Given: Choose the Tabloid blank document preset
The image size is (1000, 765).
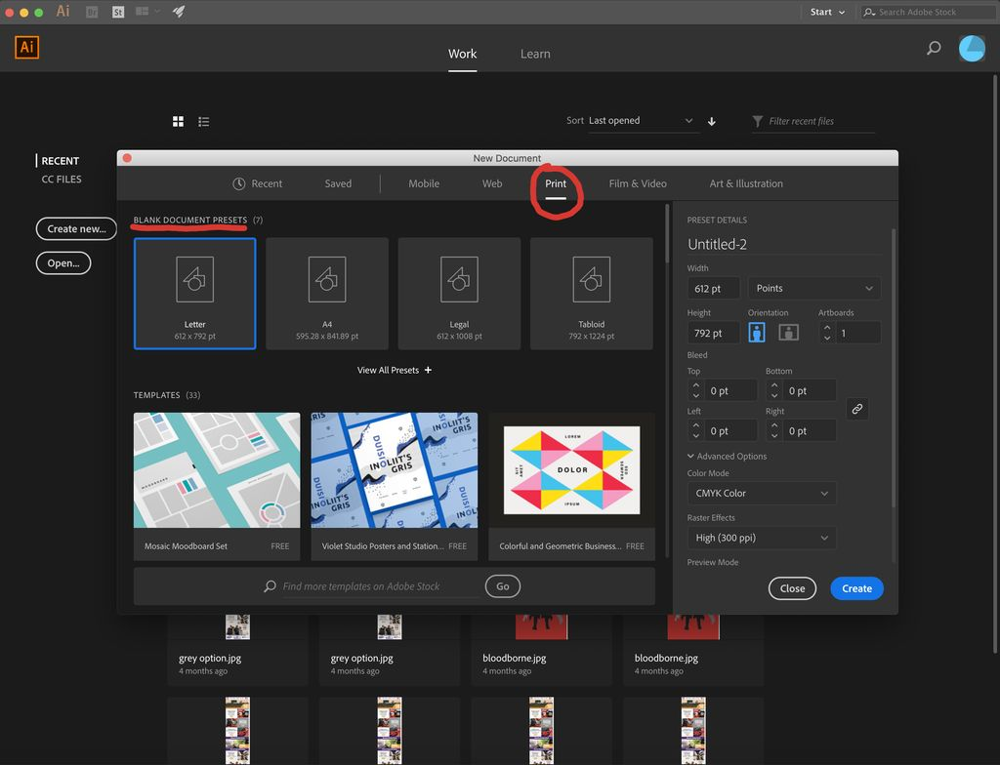Looking at the screenshot, I should 591,293.
